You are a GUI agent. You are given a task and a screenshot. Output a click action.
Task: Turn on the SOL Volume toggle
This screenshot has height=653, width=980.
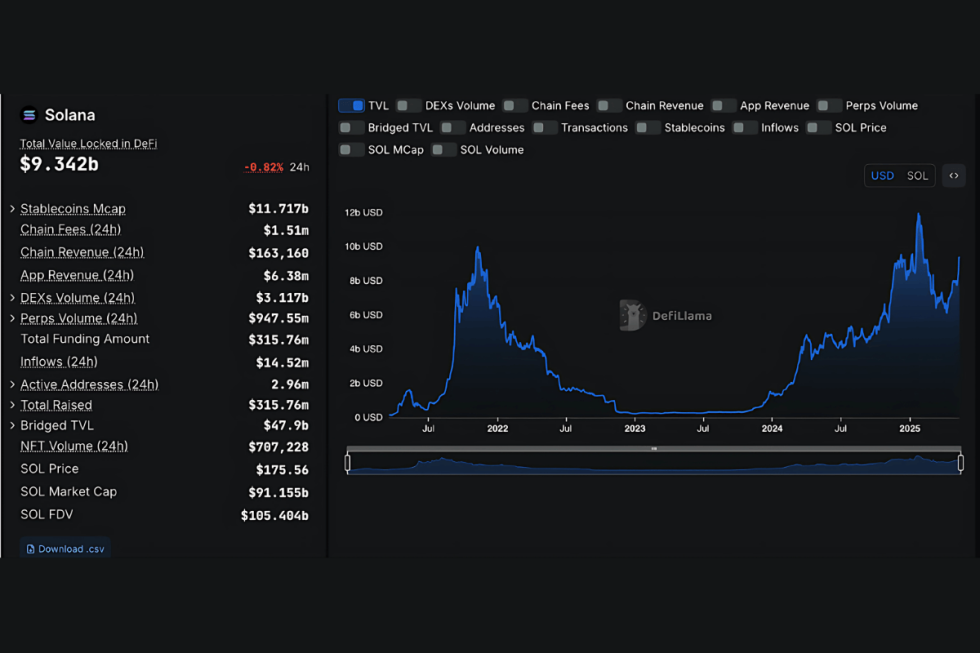tap(444, 149)
